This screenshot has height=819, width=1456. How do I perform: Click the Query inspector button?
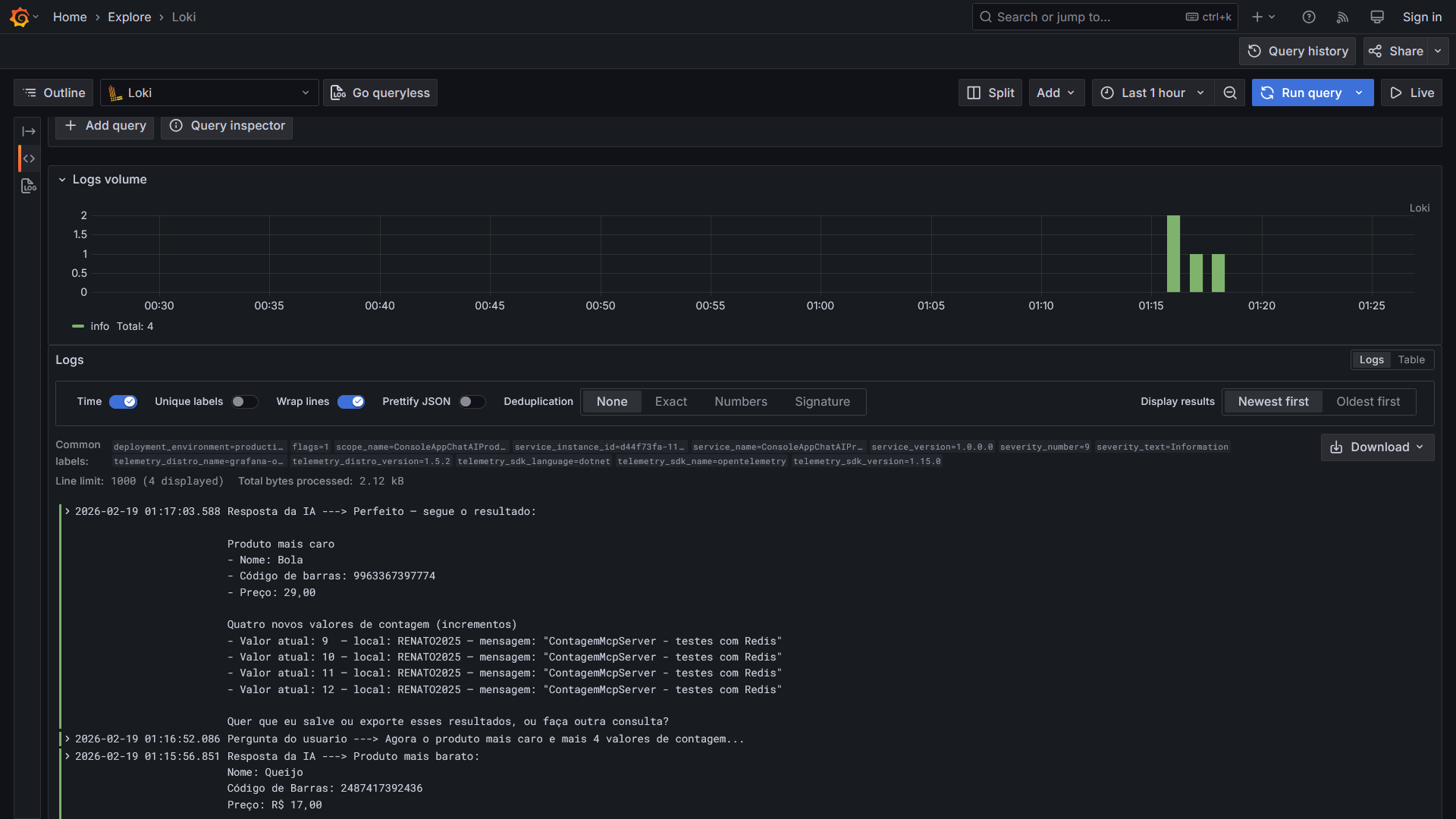(x=227, y=126)
